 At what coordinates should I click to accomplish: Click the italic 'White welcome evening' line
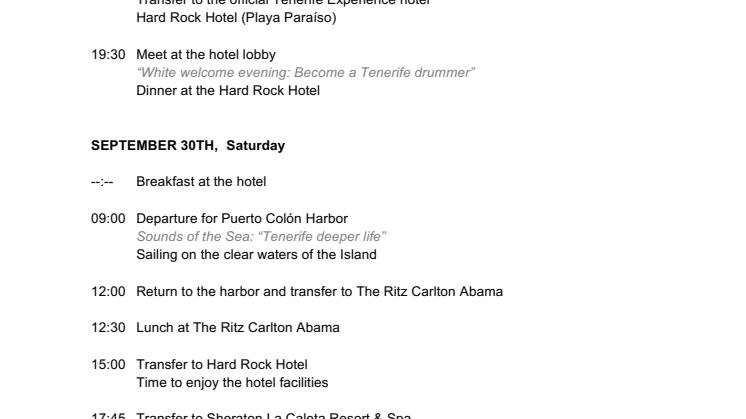pyautogui.click(x=305, y=73)
